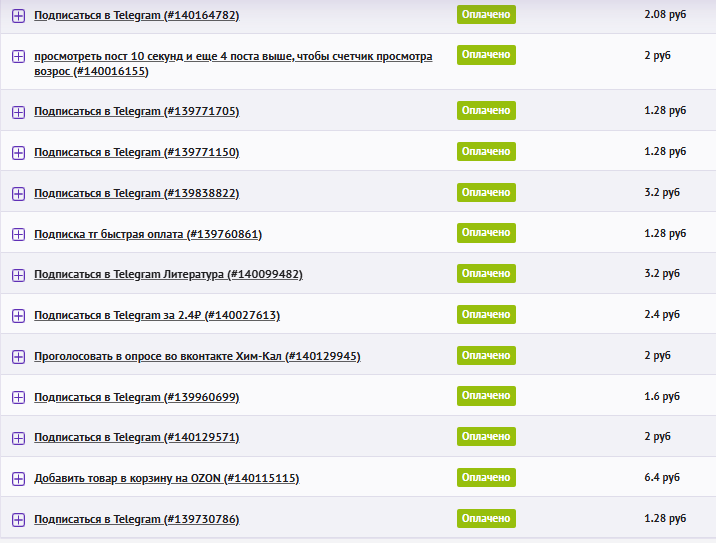
Task: Click the 6.4 руб price amount
Action: pyautogui.click(x=662, y=477)
